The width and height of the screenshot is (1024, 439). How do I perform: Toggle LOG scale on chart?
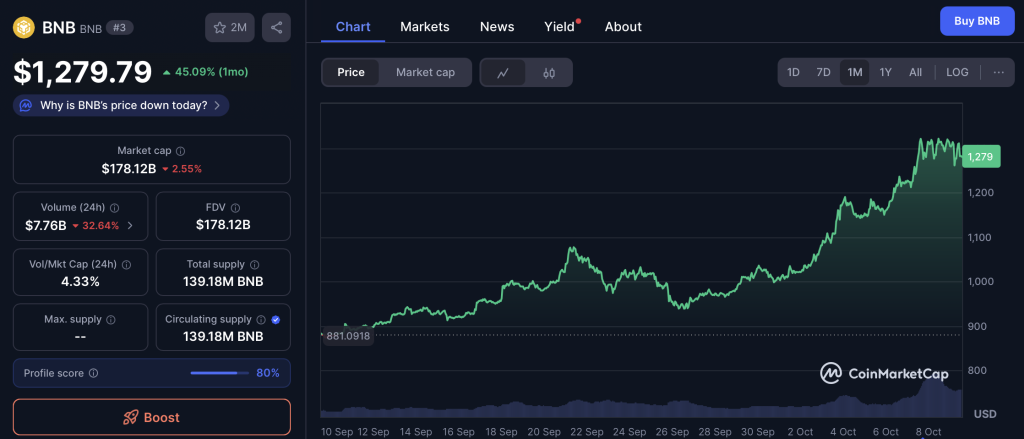click(x=957, y=73)
